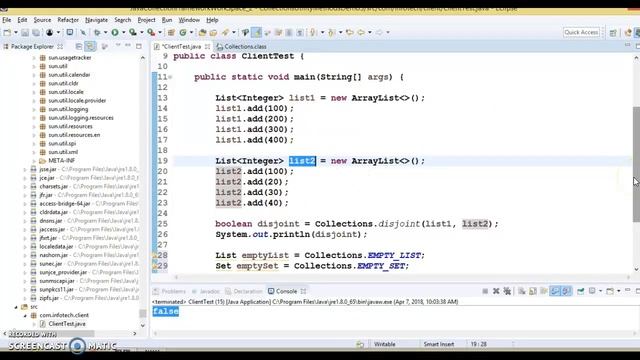Switch to the Problems tab
The height and width of the screenshot is (360, 640).
coord(169,291)
